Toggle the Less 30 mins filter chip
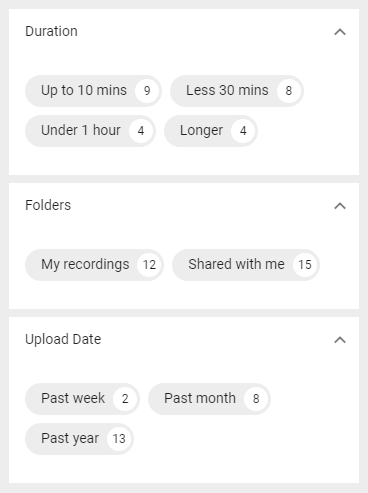The width and height of the screenshot is (368, 493). click(x=237, y=91)
